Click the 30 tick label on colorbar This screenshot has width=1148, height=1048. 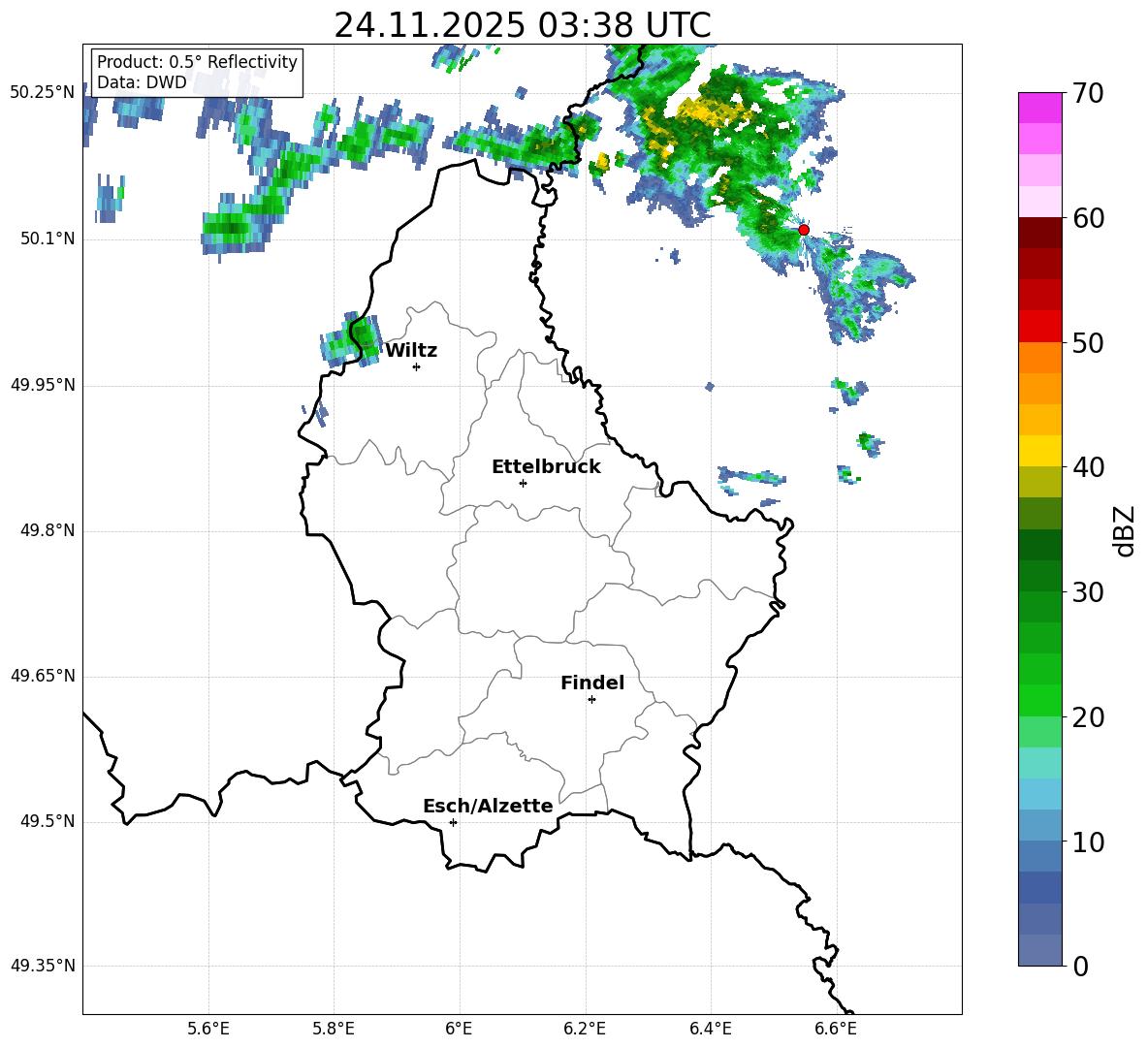[1088, 592]
